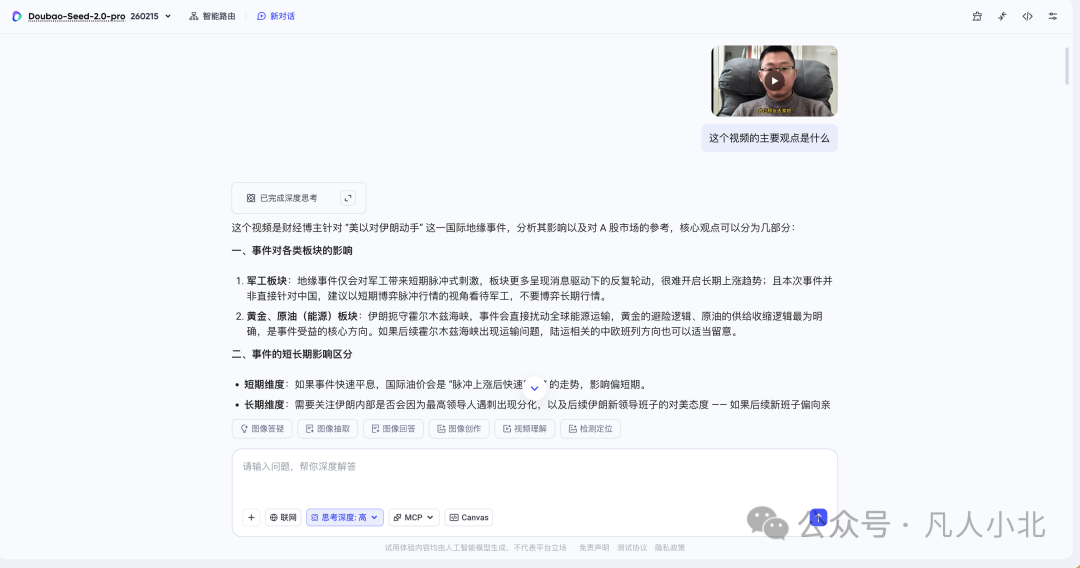Open the 思考深度: 高 dropdown
Screen dimensions: 1080x568
click(344, 517)
